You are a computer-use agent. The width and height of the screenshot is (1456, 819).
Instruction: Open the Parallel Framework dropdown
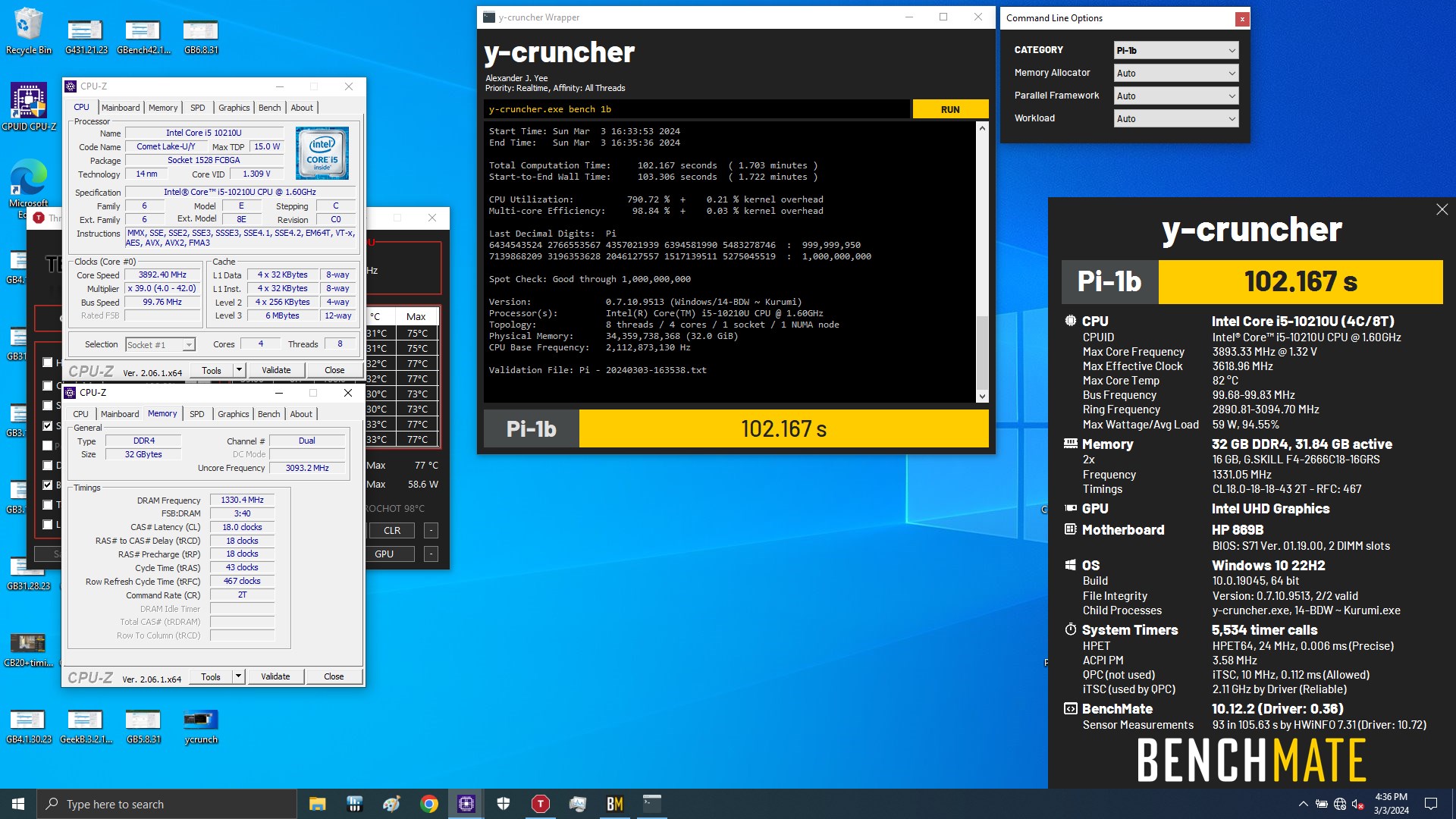(x=1176, y=96)
